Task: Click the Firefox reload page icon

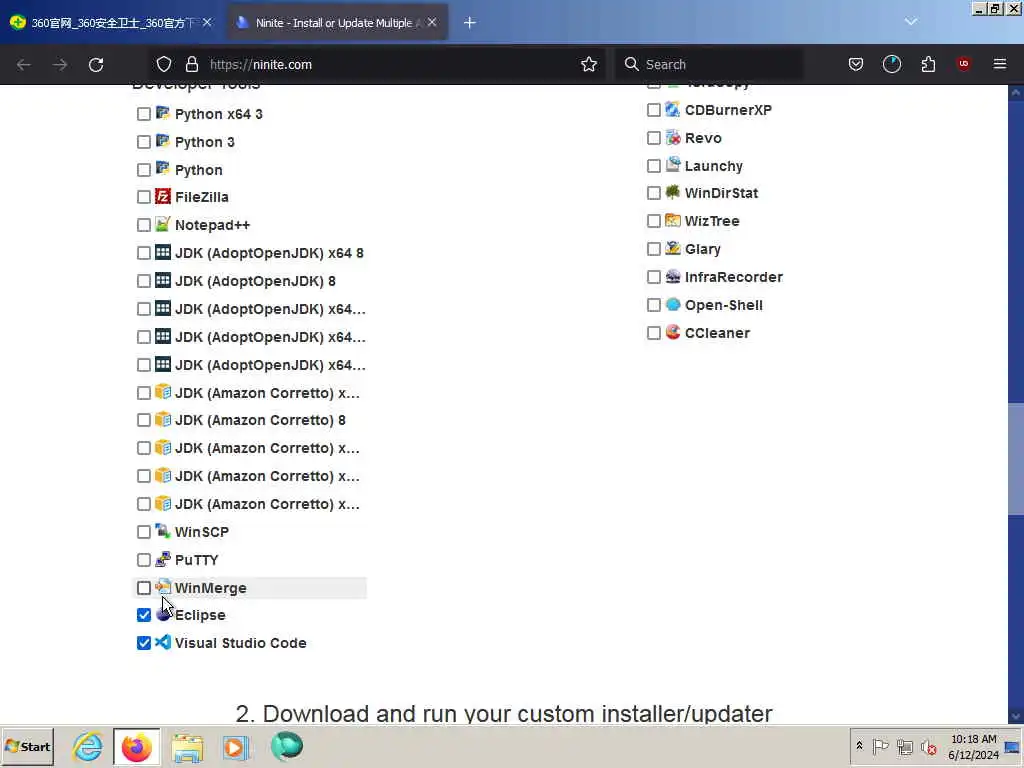Action: 96,65
